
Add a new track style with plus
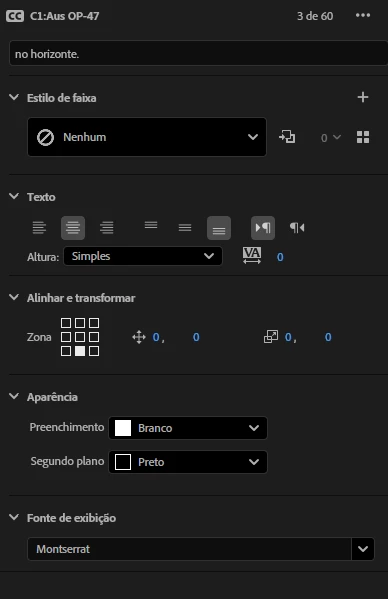(363, 97)
